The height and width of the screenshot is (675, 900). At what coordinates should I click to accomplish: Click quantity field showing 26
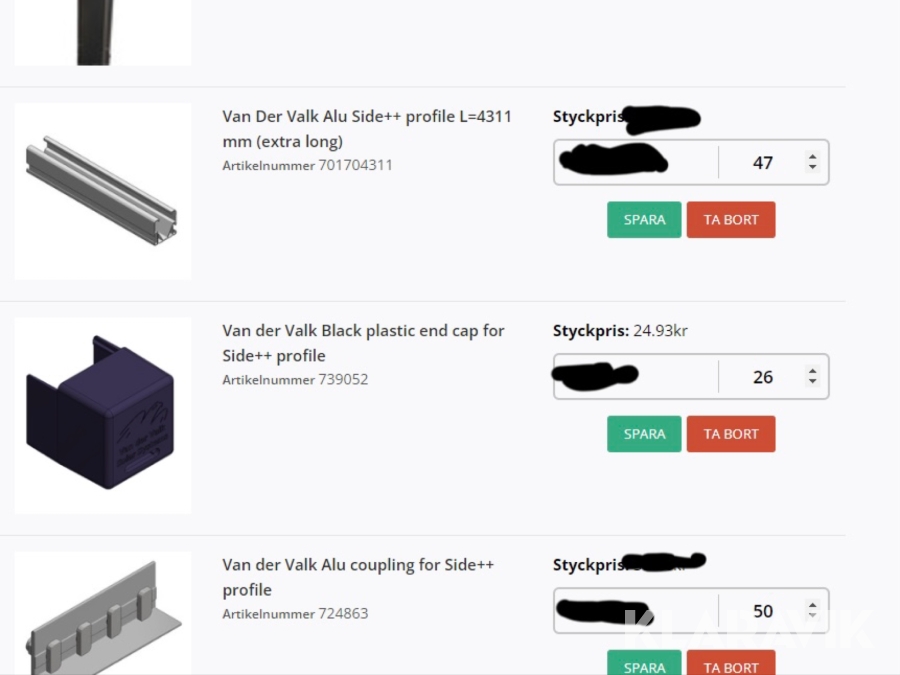762,377
